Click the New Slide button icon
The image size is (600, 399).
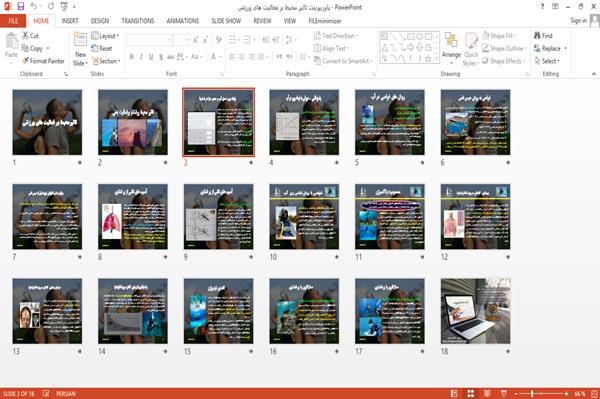coord(80,40)
